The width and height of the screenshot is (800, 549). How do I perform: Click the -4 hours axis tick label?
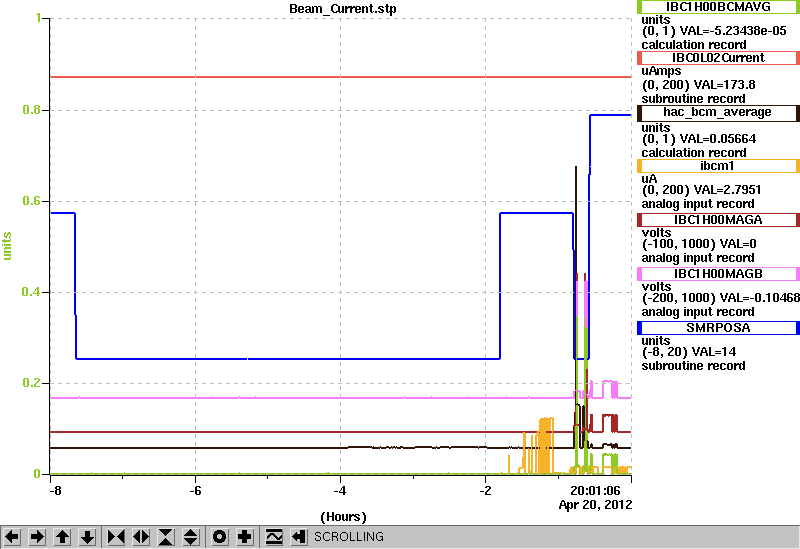click(x=340, y=491)
